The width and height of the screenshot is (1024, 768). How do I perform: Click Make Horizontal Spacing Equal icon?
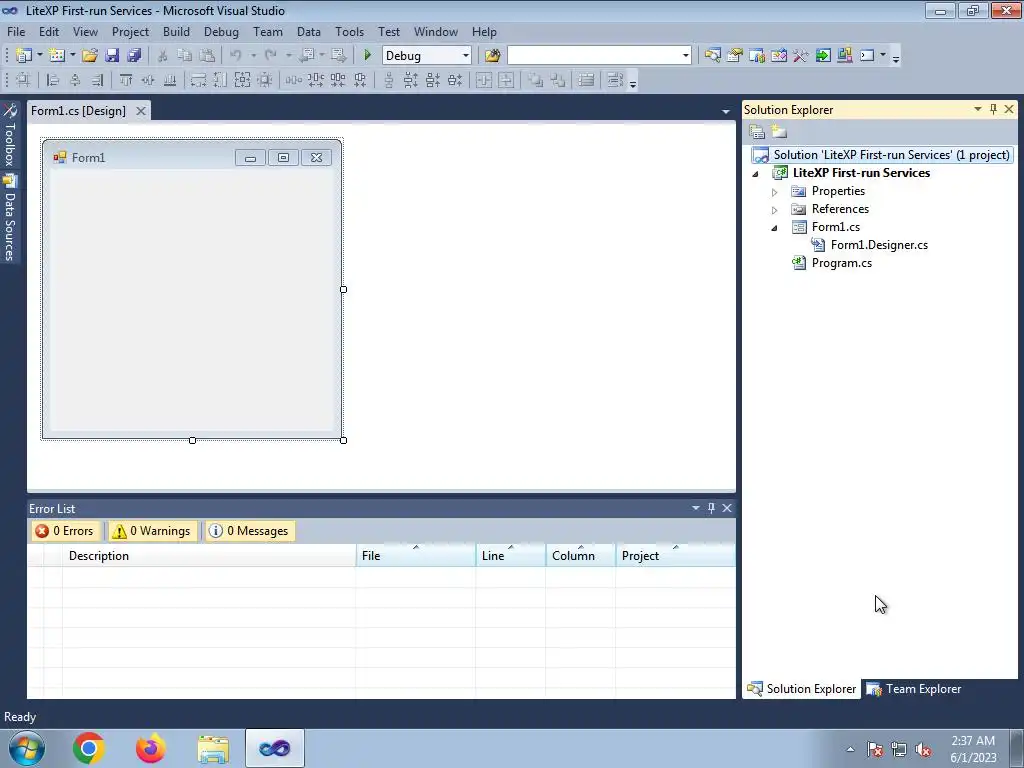click(294, 80)
